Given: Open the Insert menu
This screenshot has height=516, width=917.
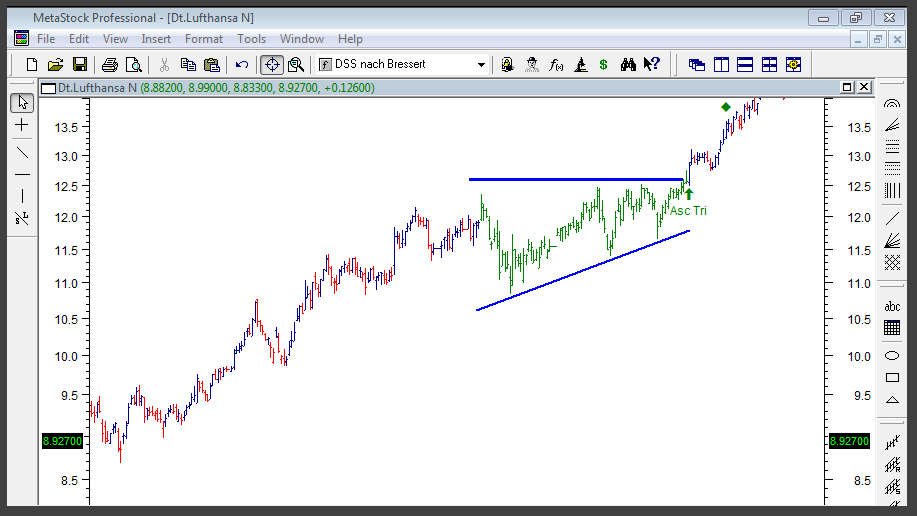Looking at the screenshot, I should (156, 39).
